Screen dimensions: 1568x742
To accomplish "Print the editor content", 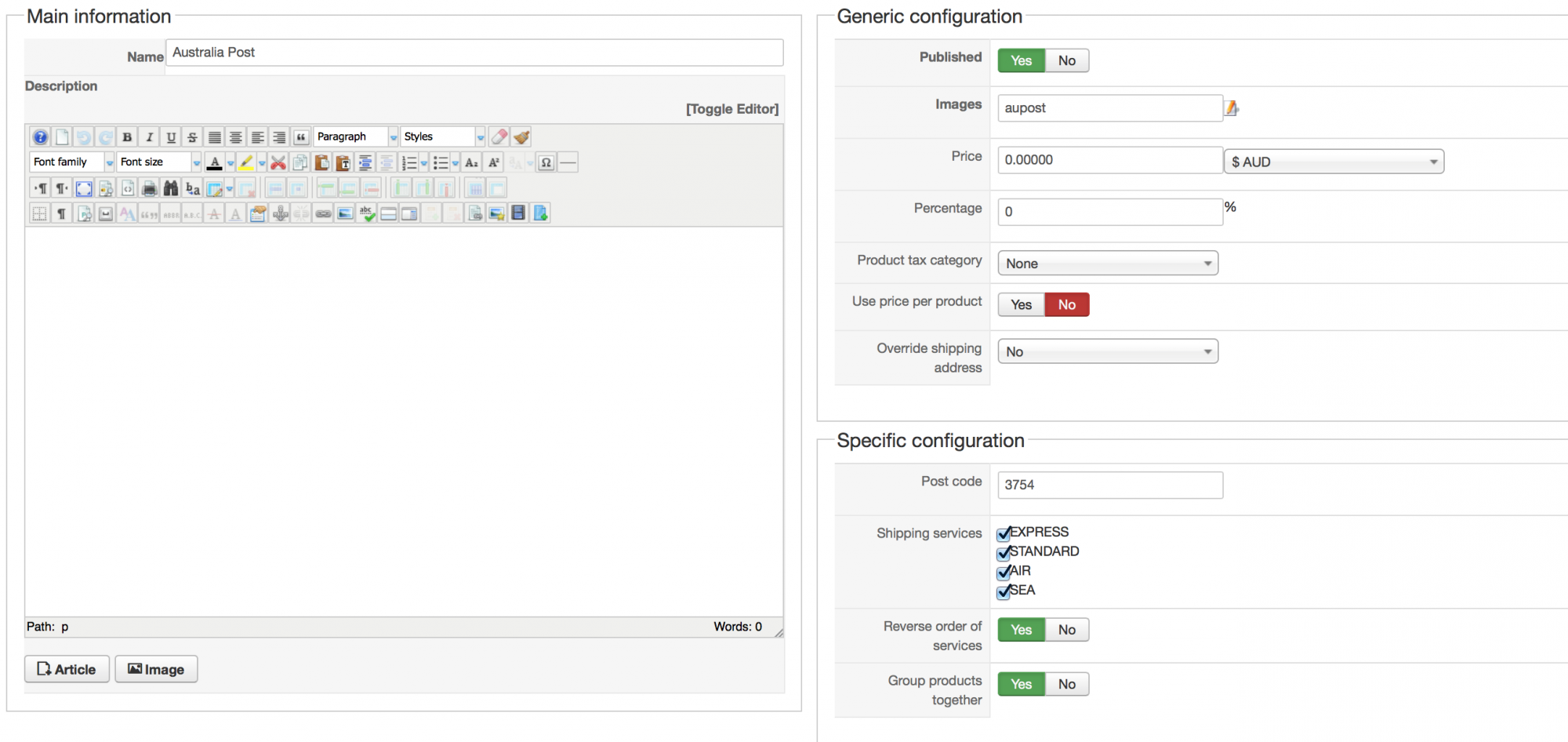I will point(149,188).
